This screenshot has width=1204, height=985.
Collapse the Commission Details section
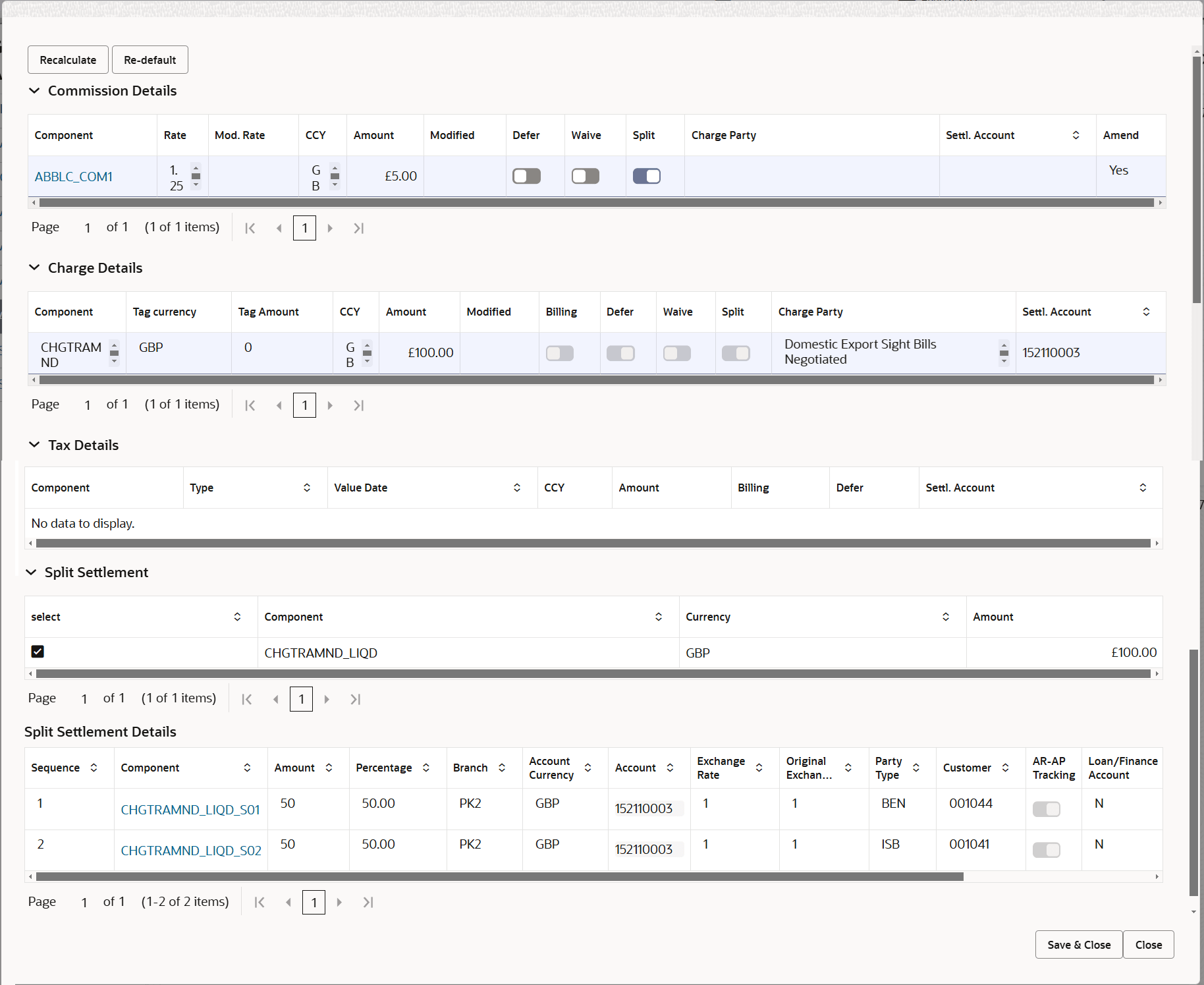click(x=34, y=90)
